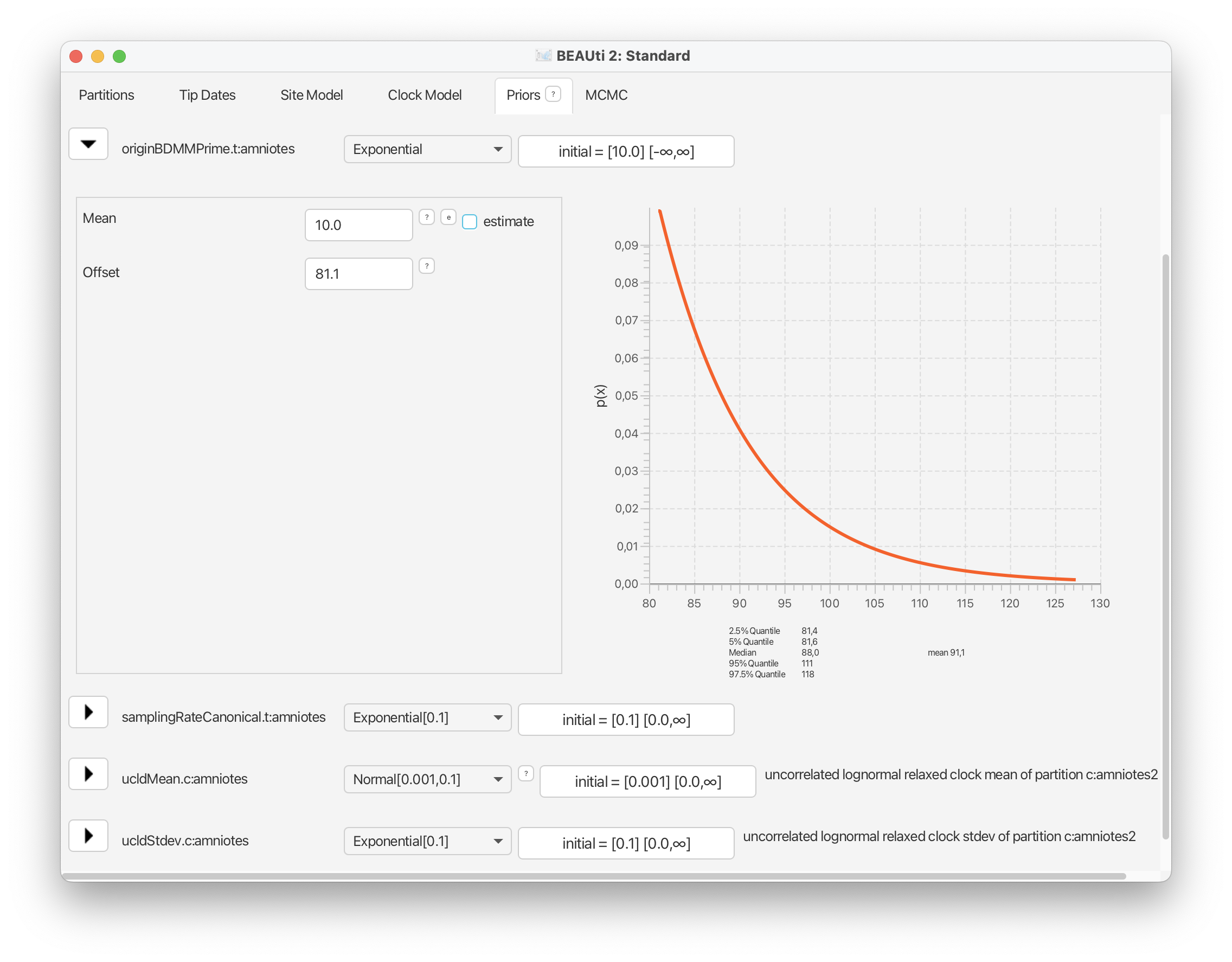Click the Offset label in parameter panel
This screenshot has width=1232, height=962.
pyautogui.click(x=101, y=273)
